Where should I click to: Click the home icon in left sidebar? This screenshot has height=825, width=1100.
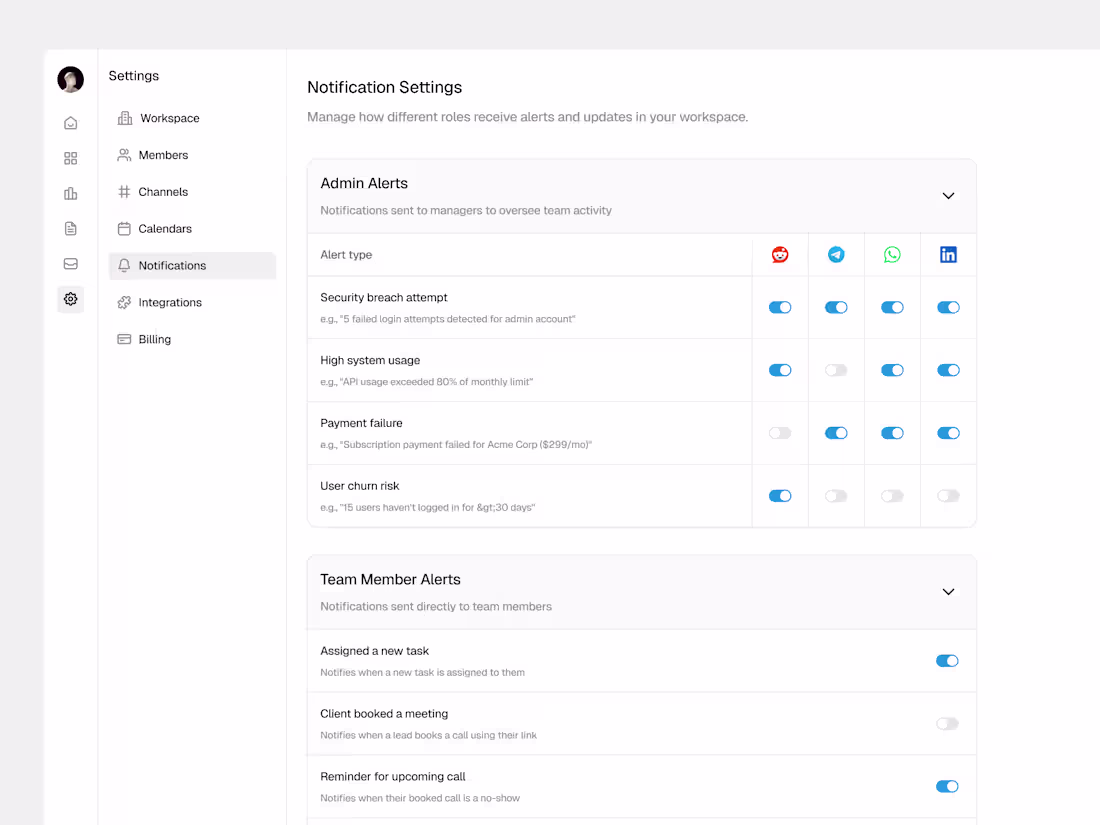click(70, 122)
